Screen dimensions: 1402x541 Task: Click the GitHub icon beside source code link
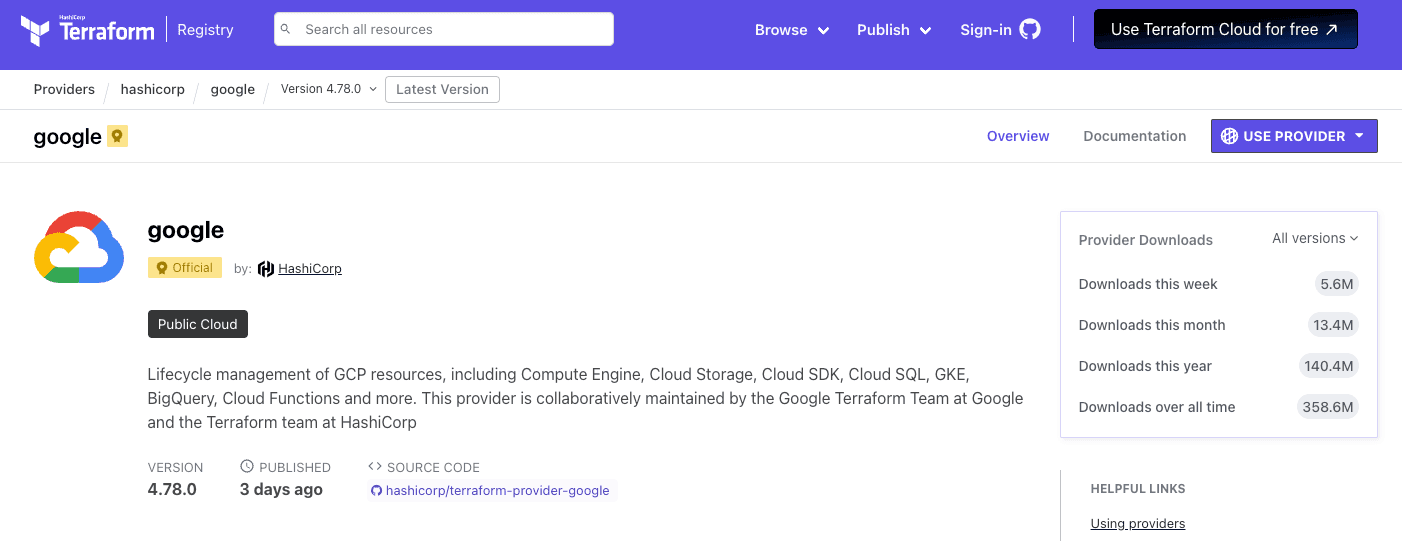point(376,491)
